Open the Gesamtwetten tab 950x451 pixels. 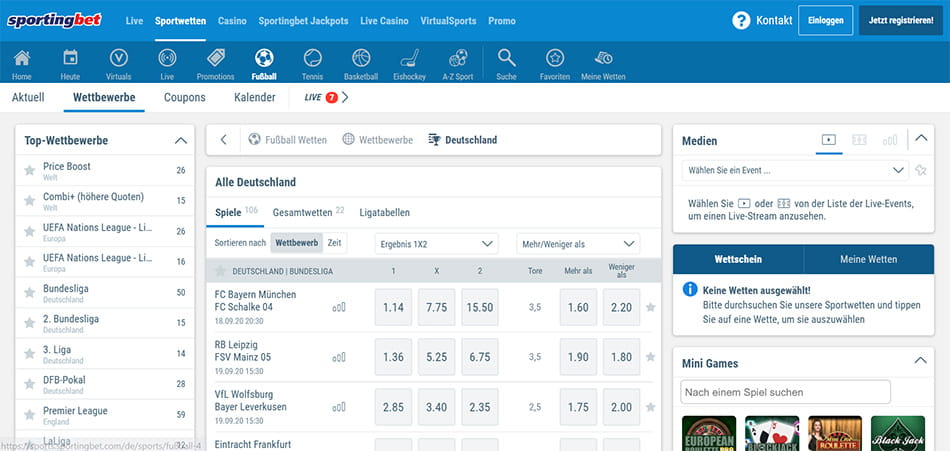tap(308, 212)
